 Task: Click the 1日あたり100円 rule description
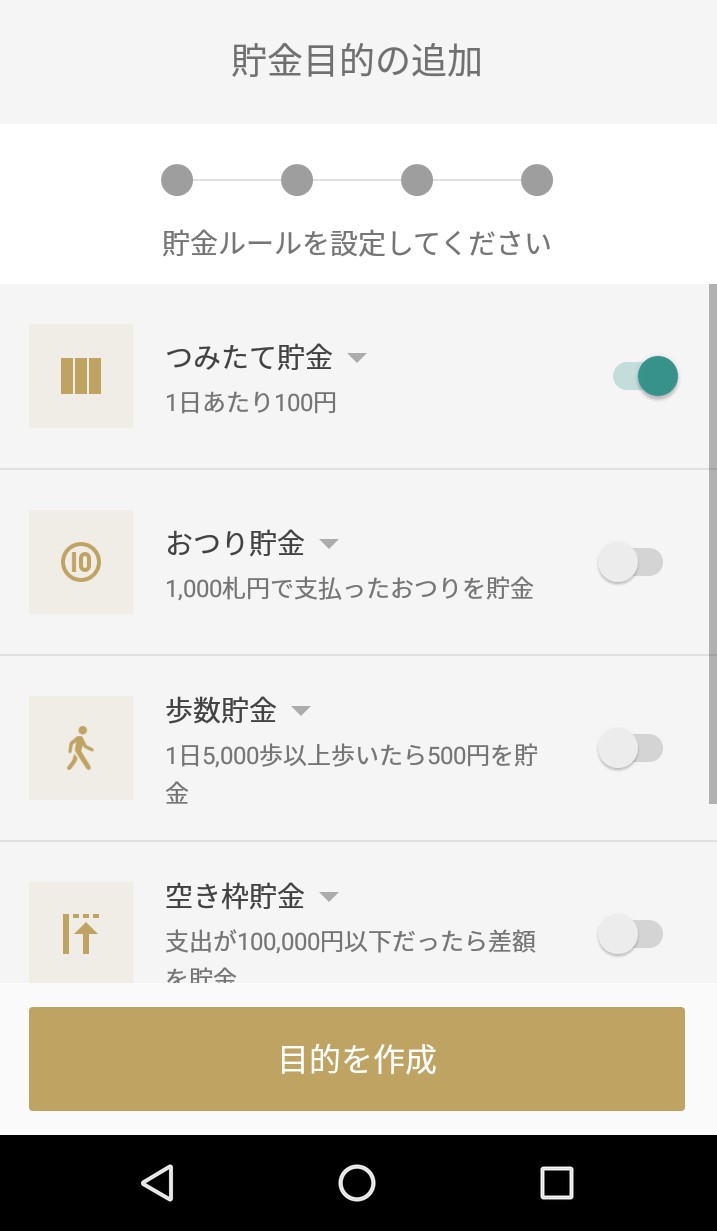click(x=251, y=403)
